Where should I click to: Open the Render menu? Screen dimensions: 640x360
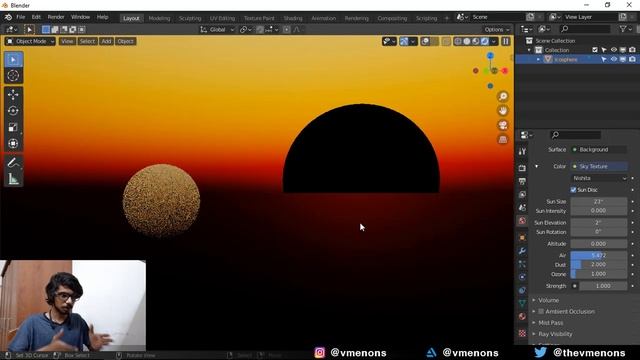coord(56,17)
